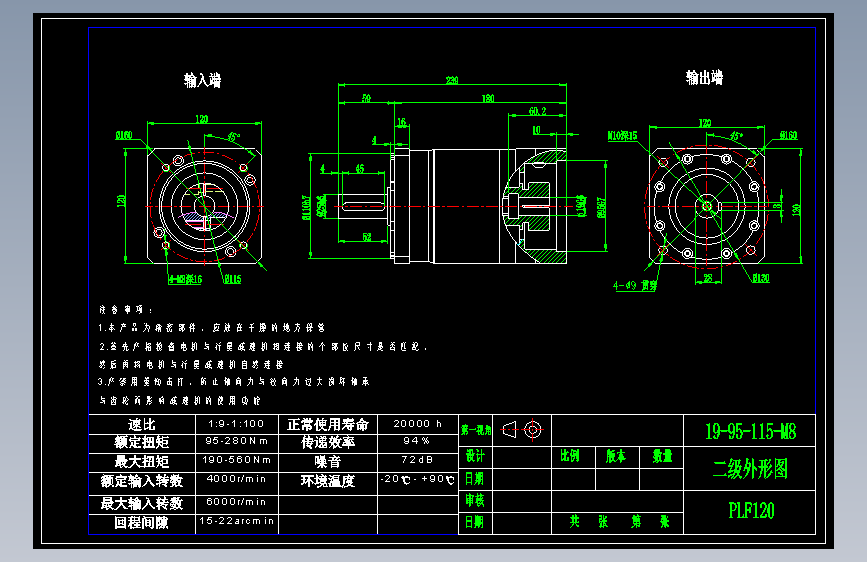Click the 6000r/min value cell

[x=237, y=502]
